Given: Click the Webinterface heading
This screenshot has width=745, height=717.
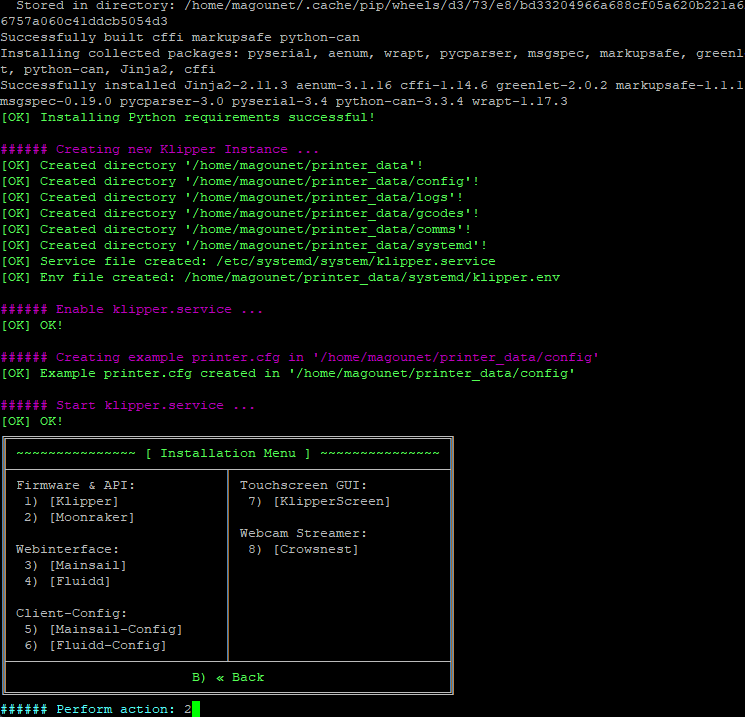Looking at the screenshot, I should (x=67, y=549).
